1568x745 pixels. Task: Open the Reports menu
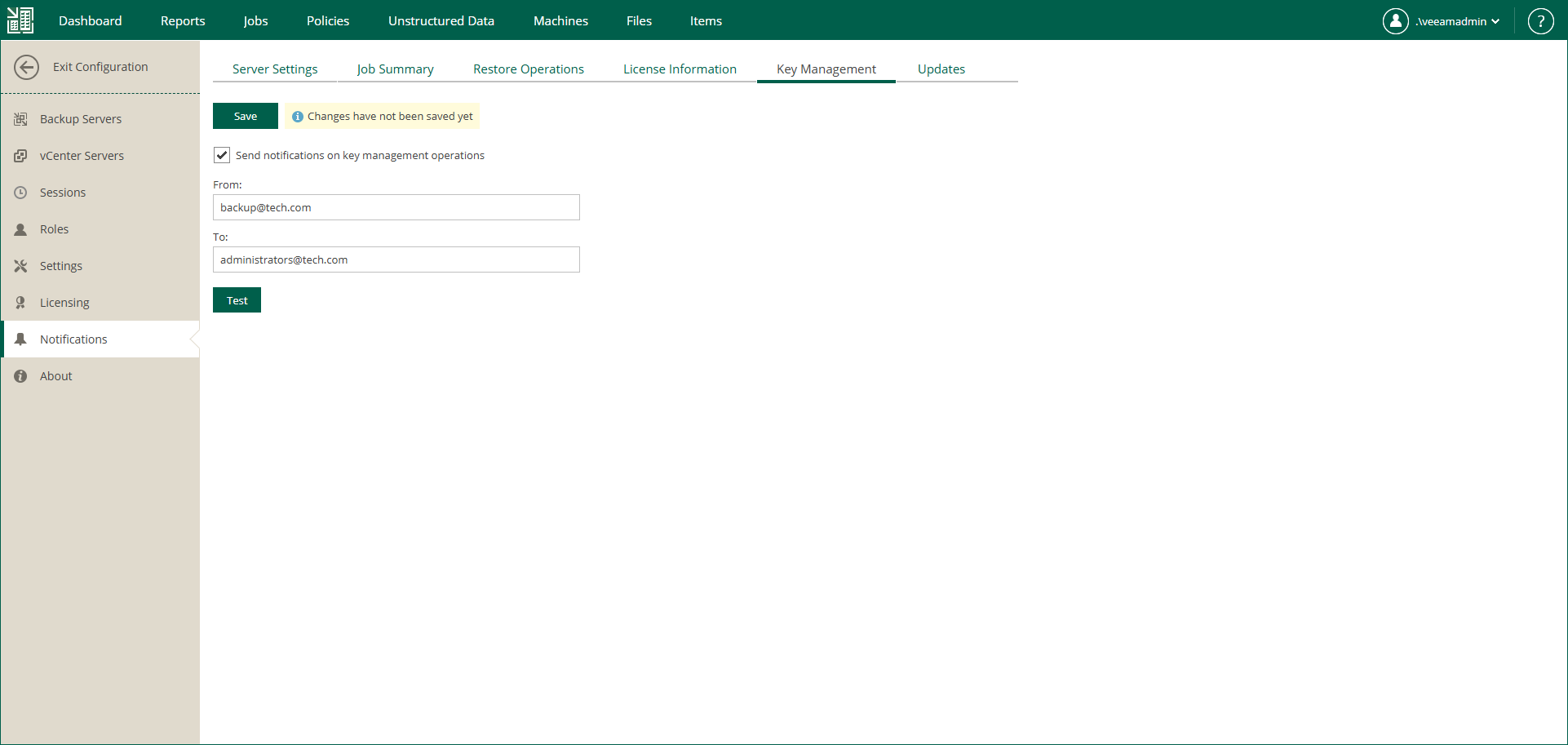tap(183, 21)
